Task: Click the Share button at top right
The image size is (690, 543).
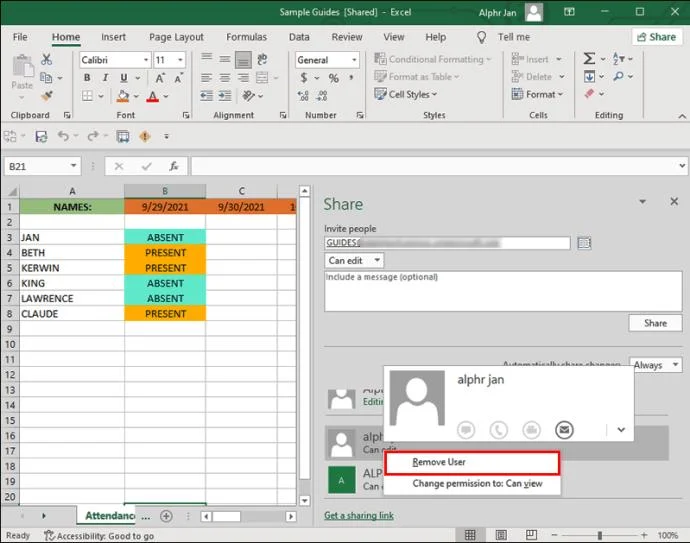Action: tap(657, 37)
